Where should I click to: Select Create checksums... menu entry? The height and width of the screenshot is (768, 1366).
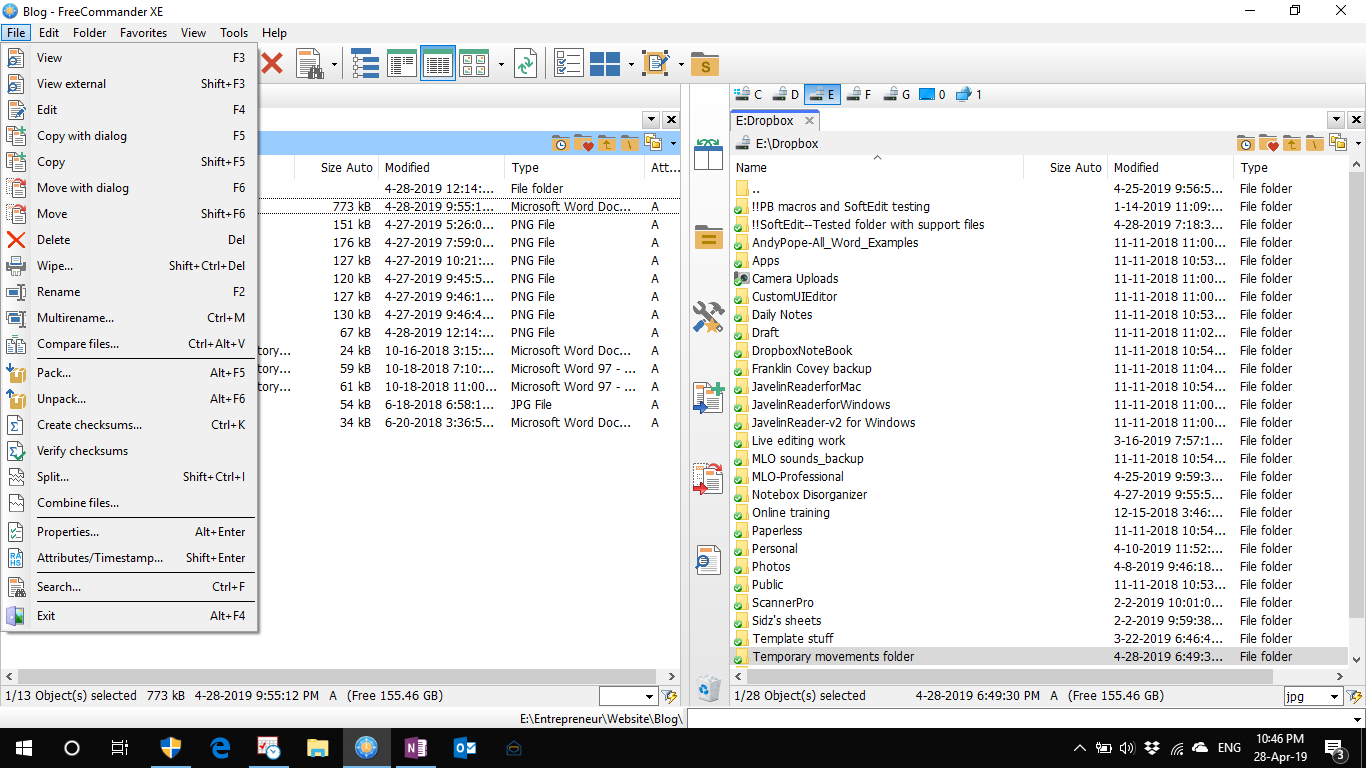click(x=129, y=425)
